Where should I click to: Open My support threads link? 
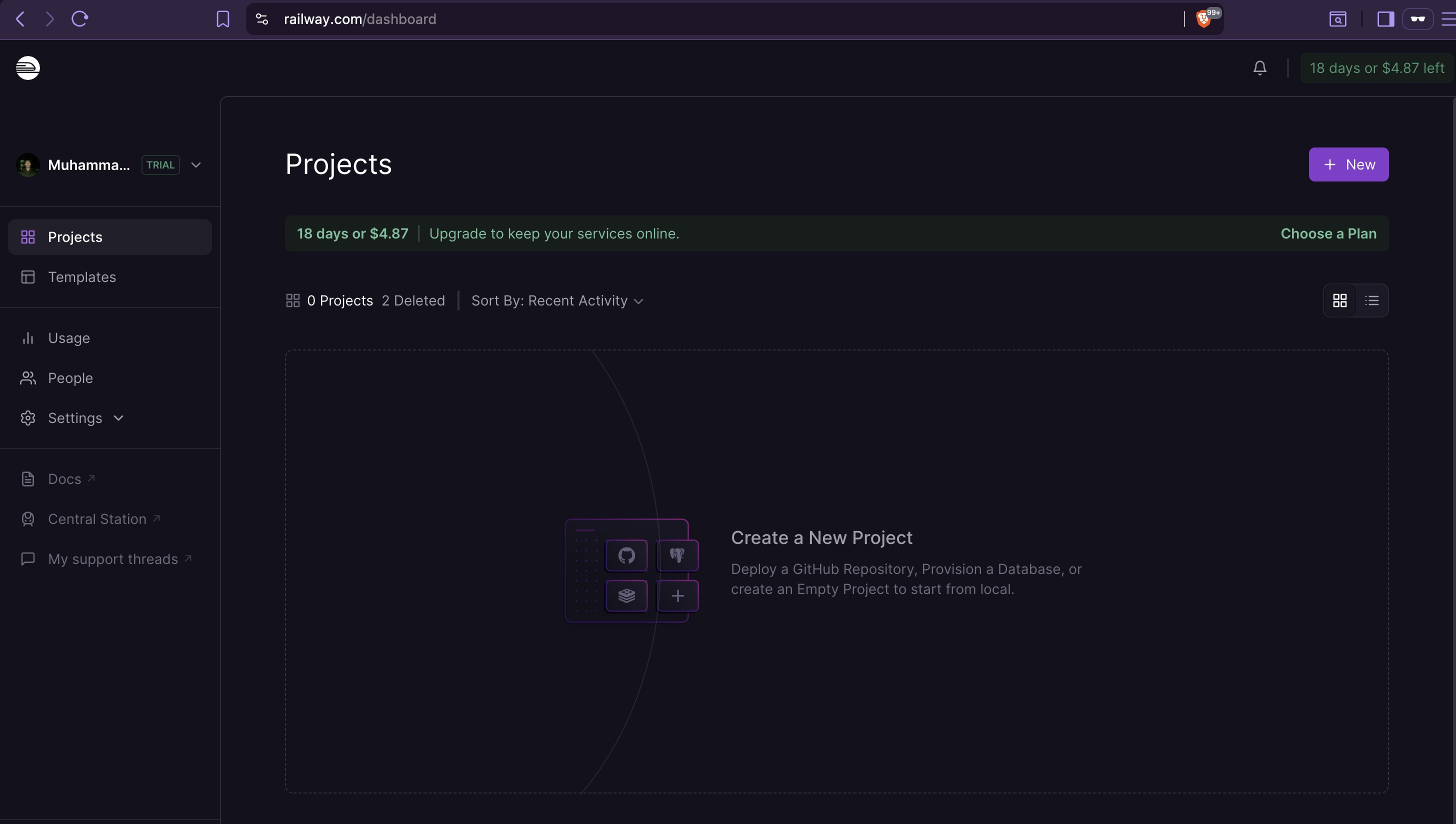click(x=106, y=559)
